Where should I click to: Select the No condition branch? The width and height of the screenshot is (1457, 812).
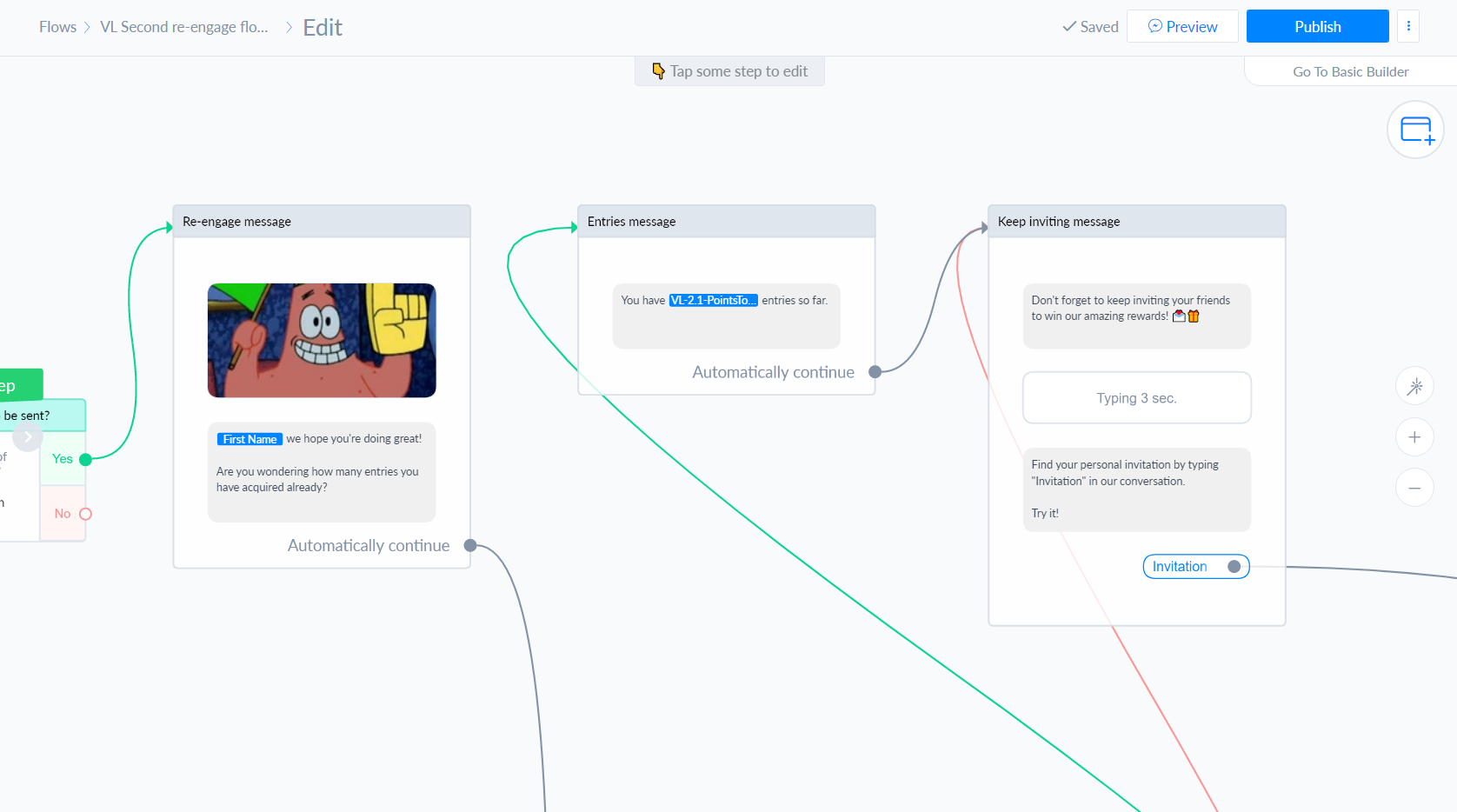click(63, 514)
